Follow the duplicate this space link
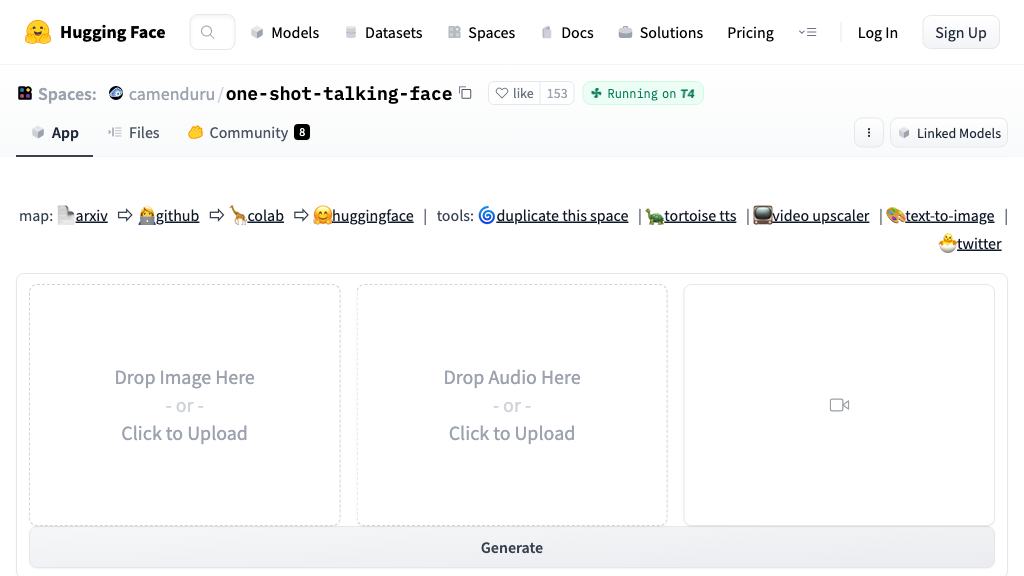This screenshot has height=576, width=1024. pyautogui.click(x=562, y=215)
